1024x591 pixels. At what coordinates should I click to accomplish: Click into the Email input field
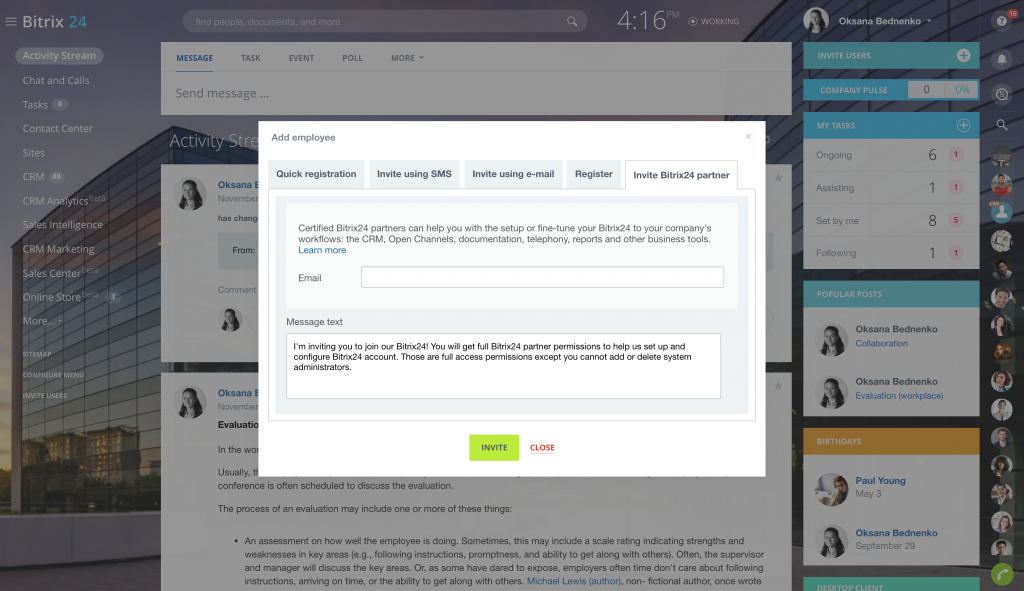point(542,278)
